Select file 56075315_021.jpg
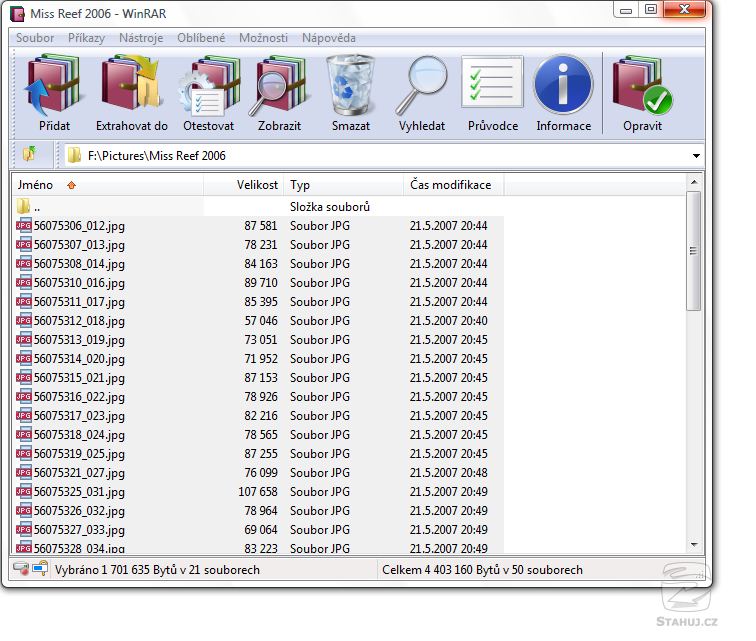Image resolution: width=756 pixels, height=641 pixels. click(79, 378)
